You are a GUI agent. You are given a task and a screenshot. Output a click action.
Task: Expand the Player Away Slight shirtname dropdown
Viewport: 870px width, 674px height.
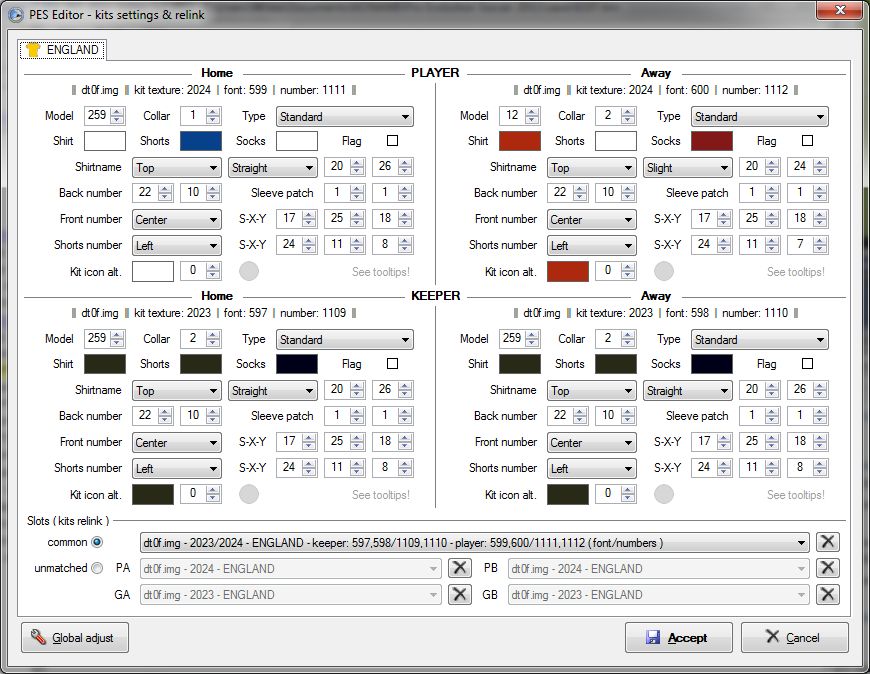pyautogui.click(x=688, y=168)
